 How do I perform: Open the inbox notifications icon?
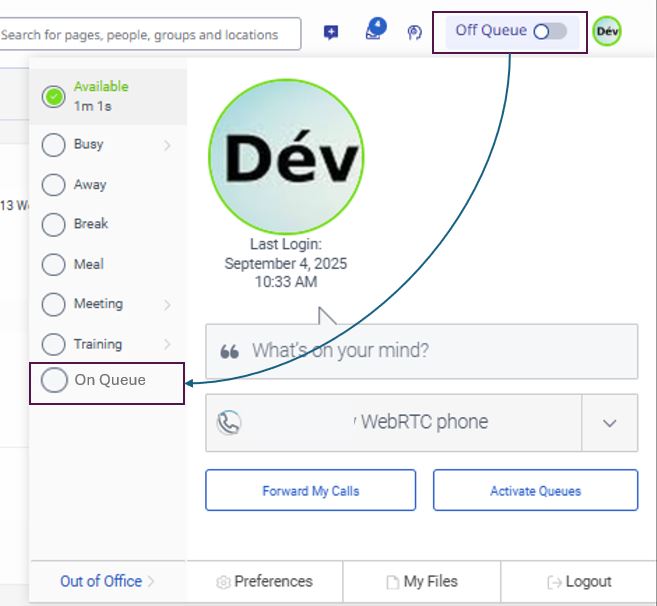tap(375, 29)
